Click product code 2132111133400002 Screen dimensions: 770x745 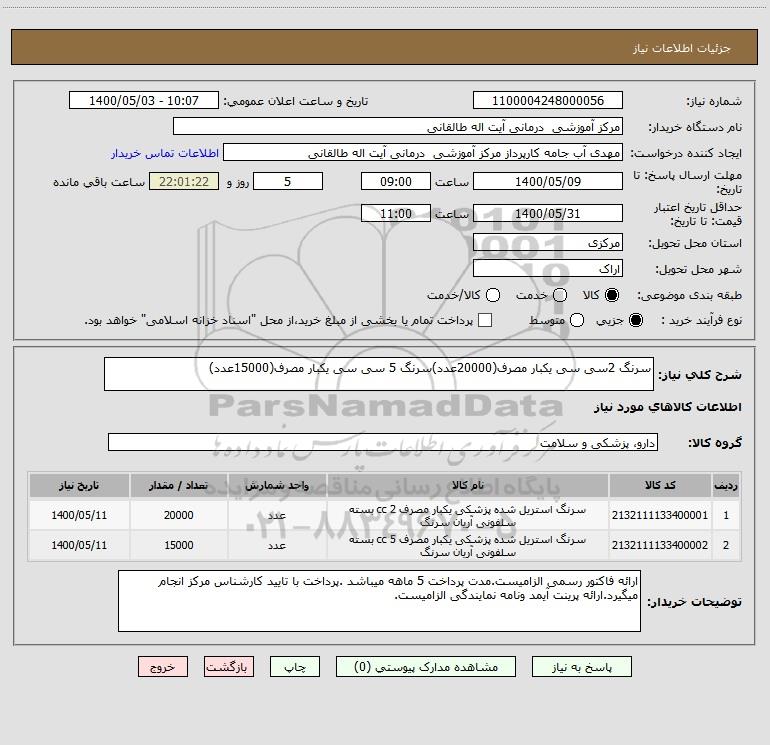coord(660,545)
